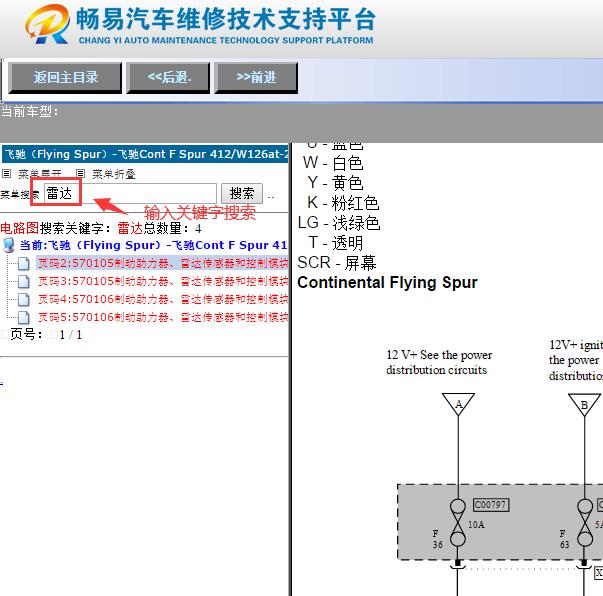Click the 当前车型: label

tap(30, 112)
